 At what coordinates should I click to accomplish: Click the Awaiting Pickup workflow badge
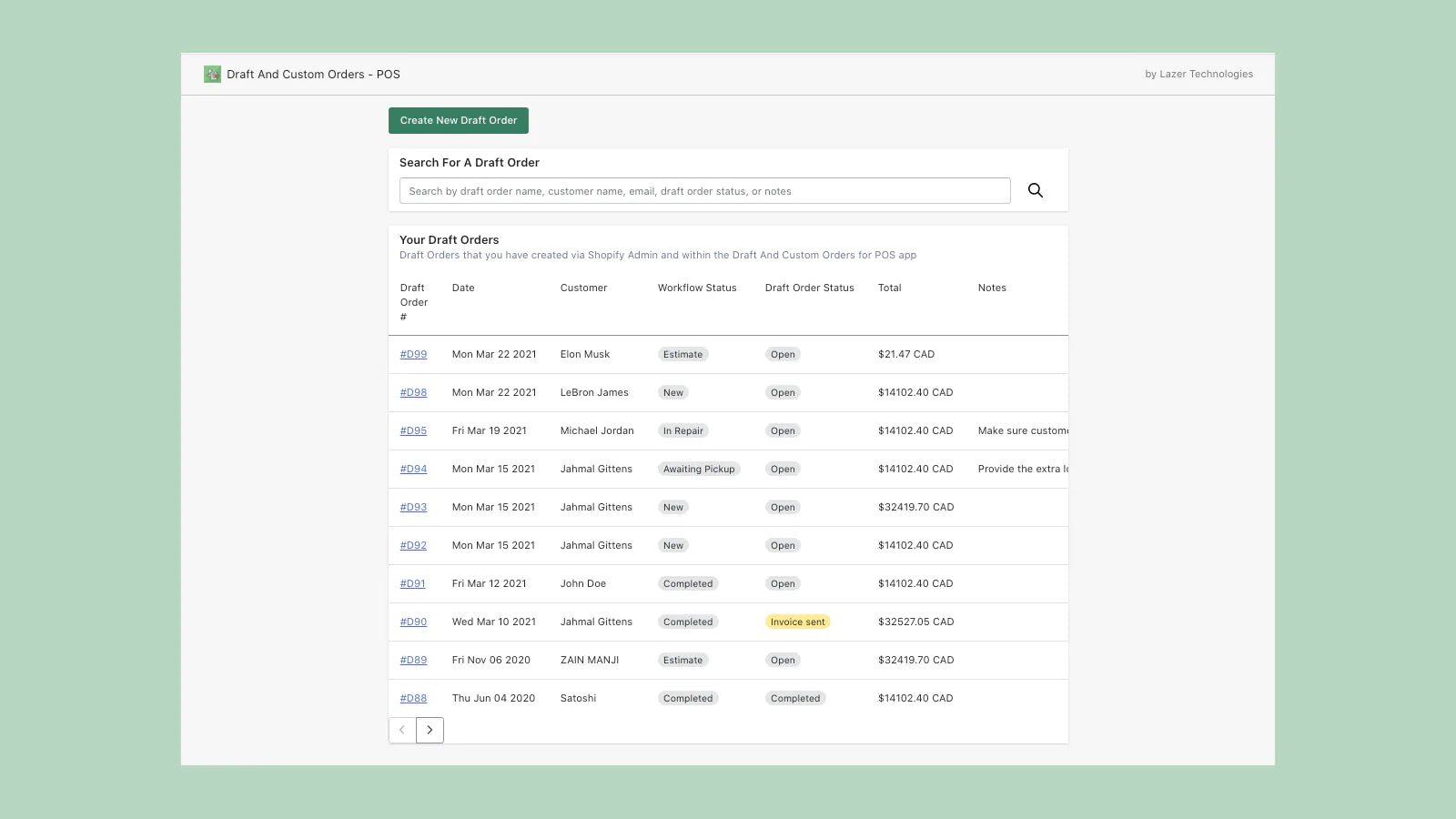(698, 470)
